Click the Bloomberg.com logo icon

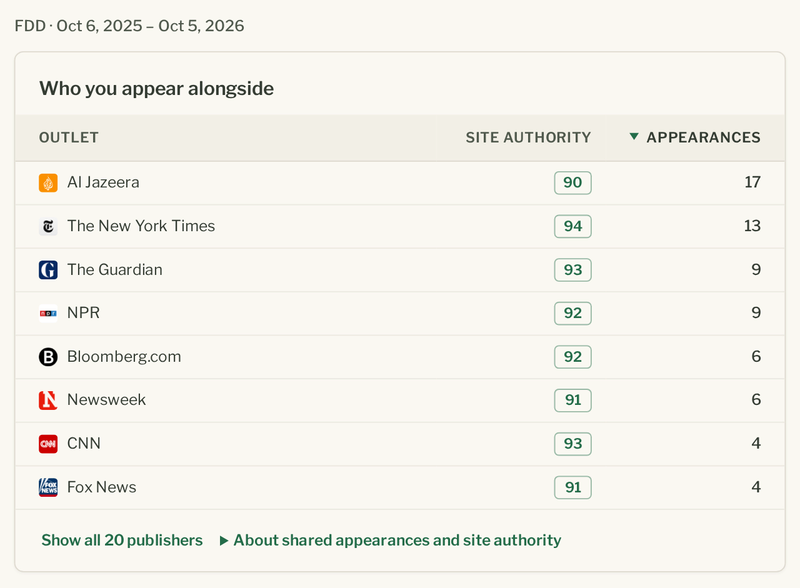pos(48,357)
